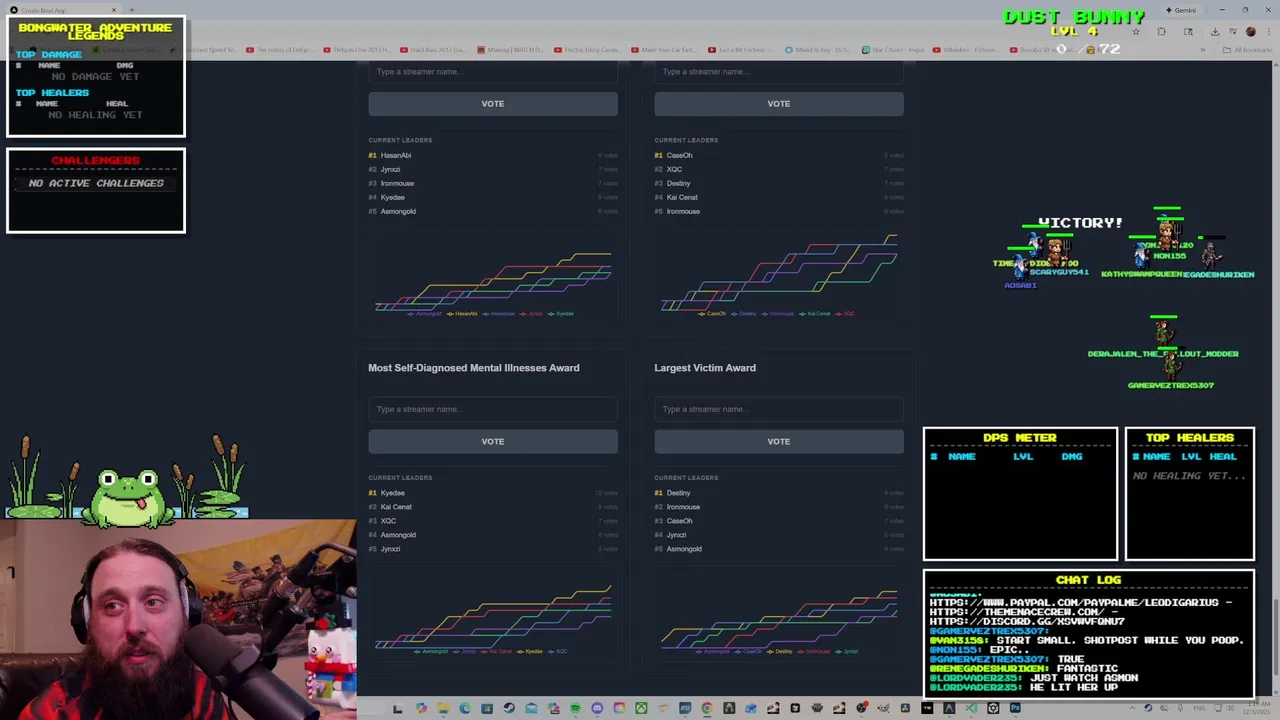Open the Mail app taskbar icon
This screenshot has width=1280, height=720.
(x=531, y=709)
